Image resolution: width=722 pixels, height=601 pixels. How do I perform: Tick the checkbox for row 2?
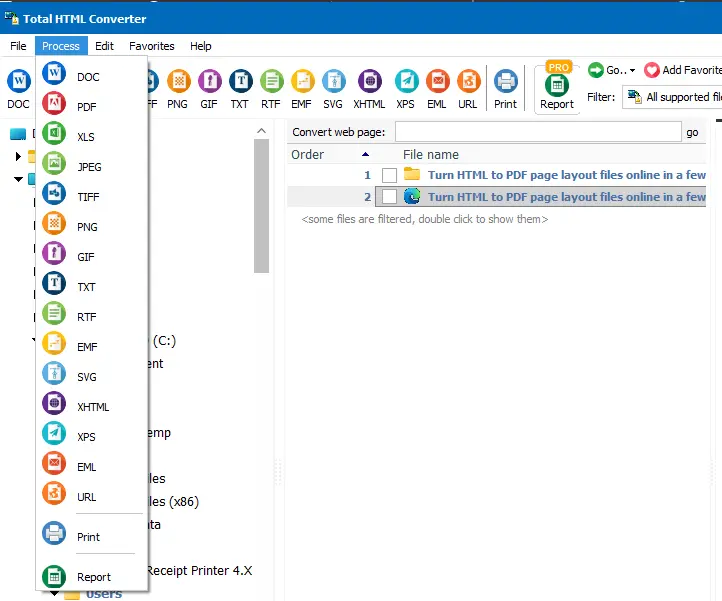point(389,197)
